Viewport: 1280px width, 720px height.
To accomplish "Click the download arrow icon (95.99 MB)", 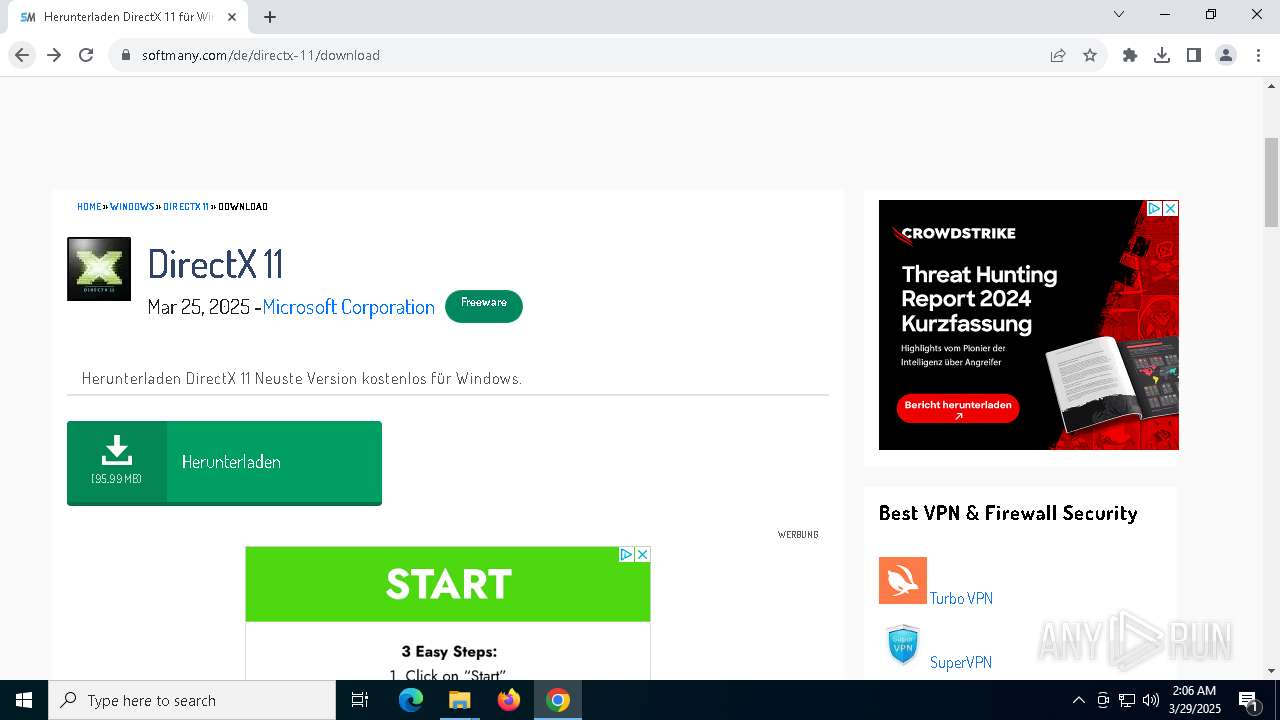I will (117, 452).
